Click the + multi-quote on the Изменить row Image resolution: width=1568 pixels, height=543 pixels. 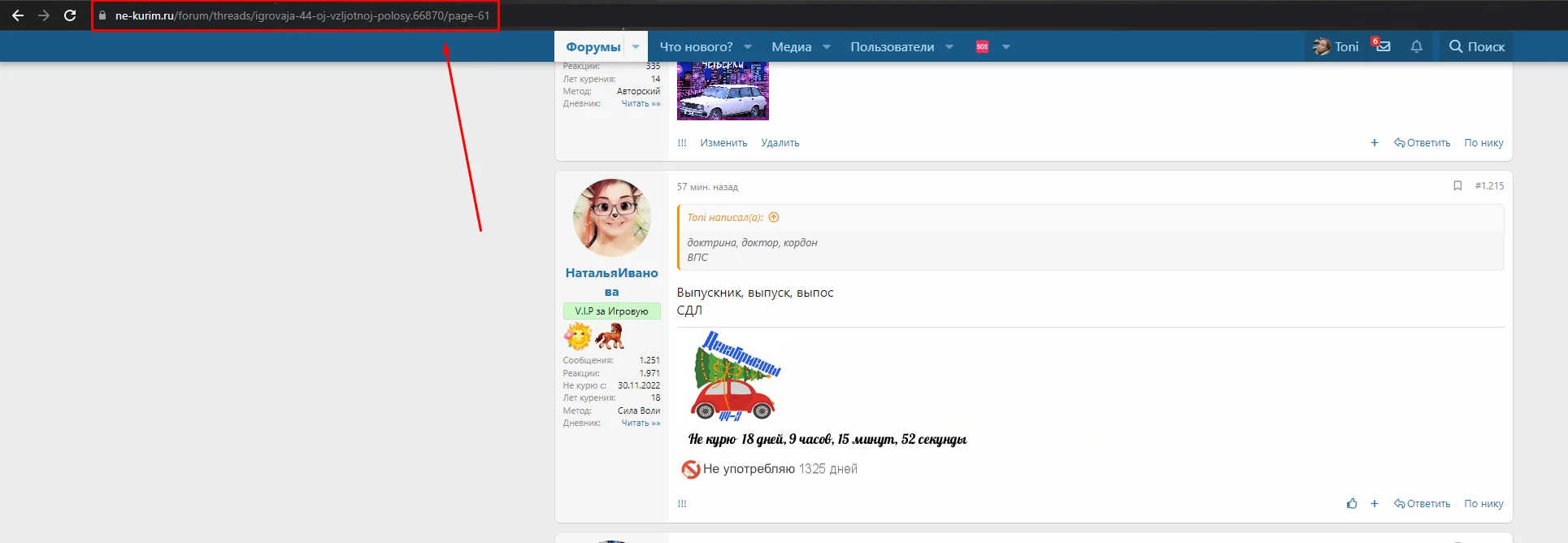1375,143
